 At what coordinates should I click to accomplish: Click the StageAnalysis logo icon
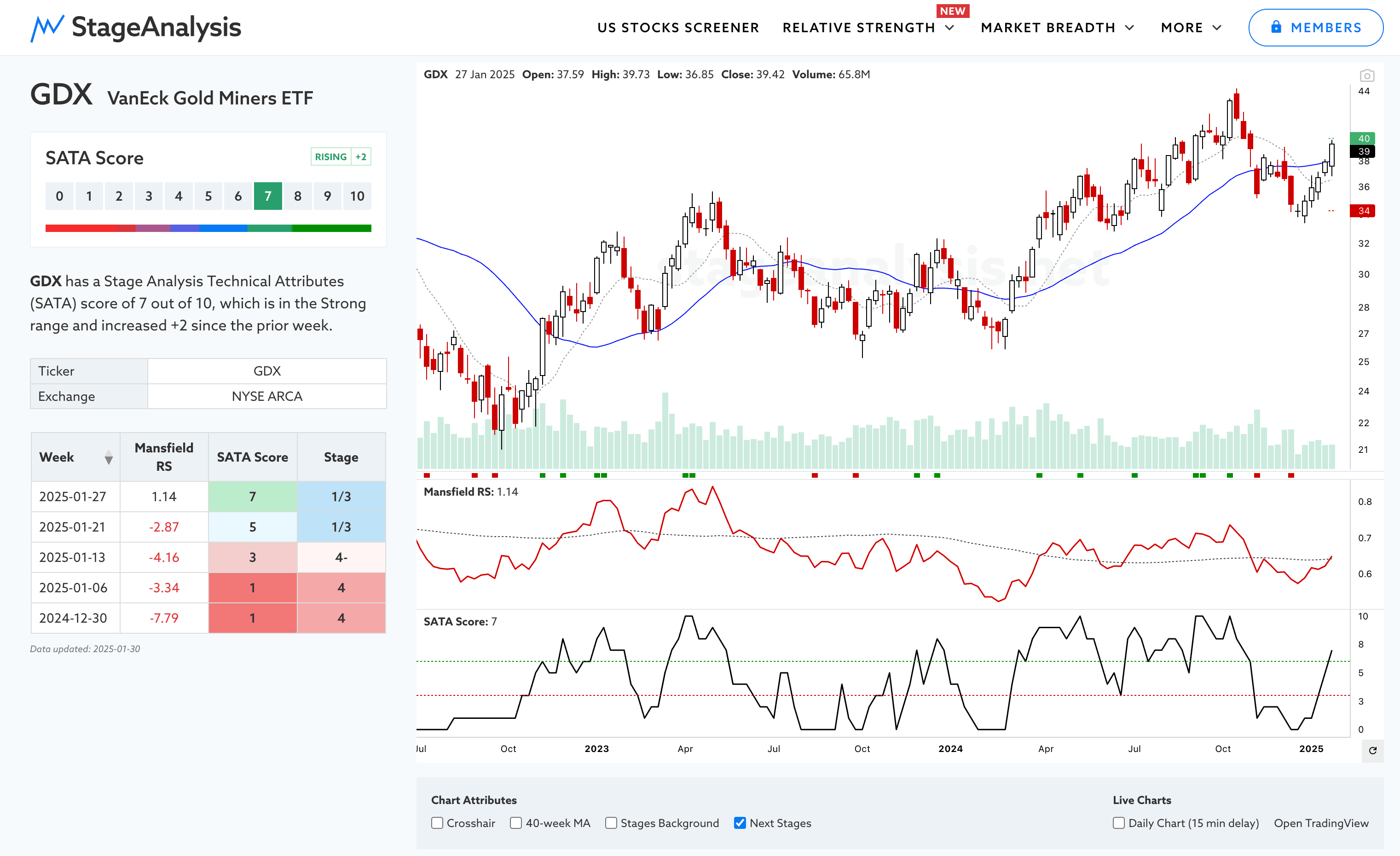click(x=47, y=28)
